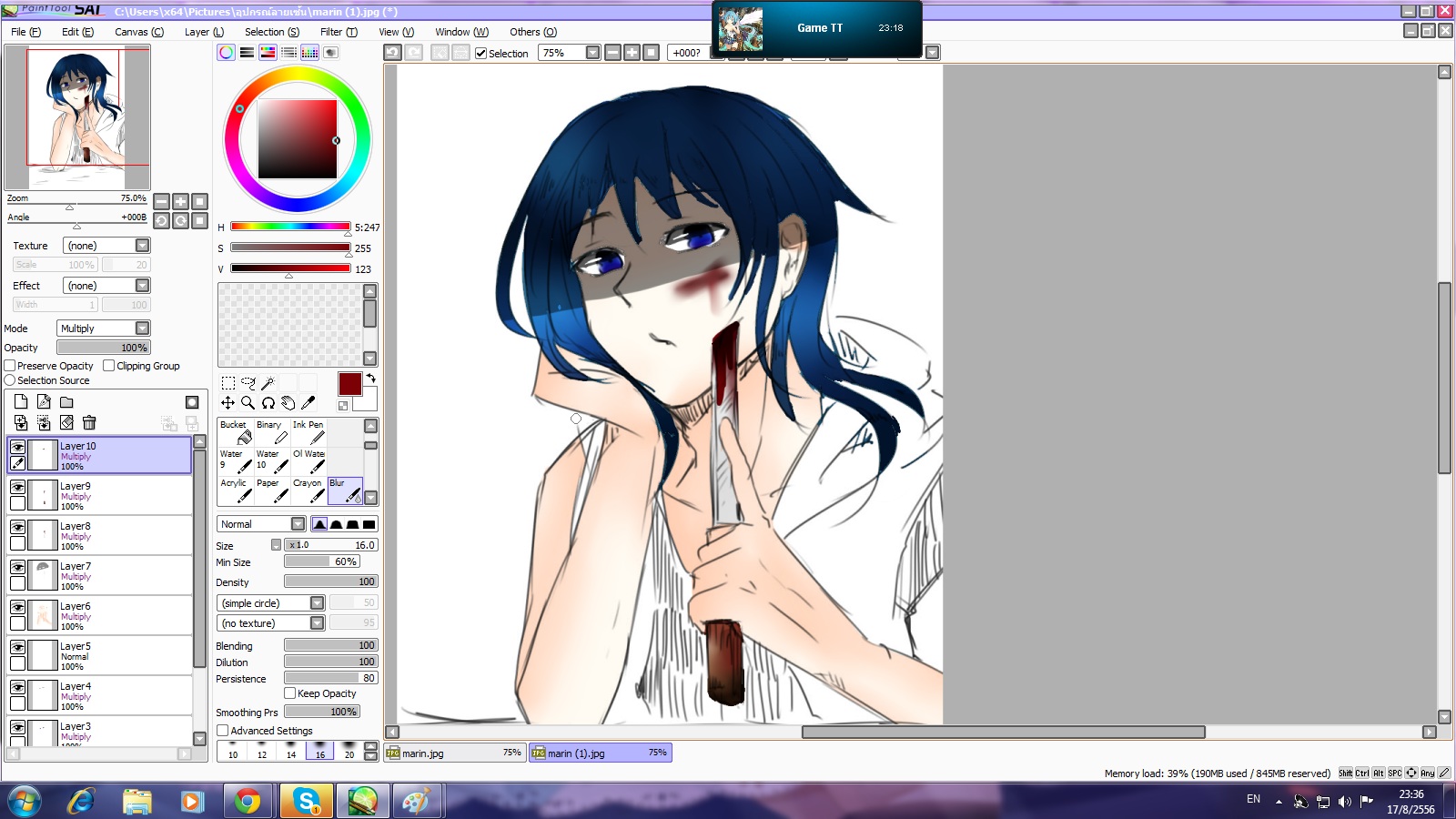Viewport: 1456px width, 819px height.
Task: Toggle the RGB slider panel icon
Action: coord(247,53)
